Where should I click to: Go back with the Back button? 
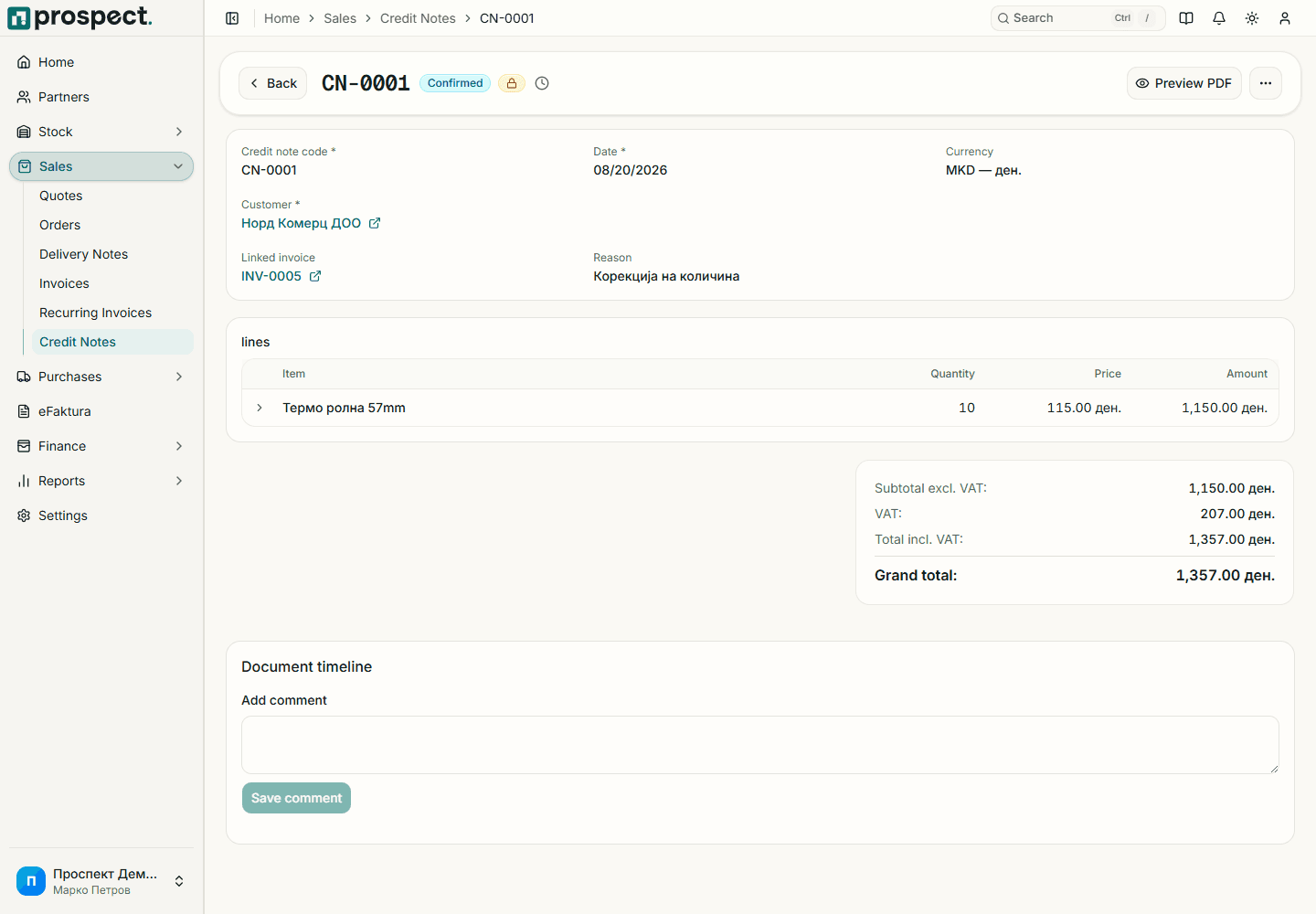click(272, 83)
